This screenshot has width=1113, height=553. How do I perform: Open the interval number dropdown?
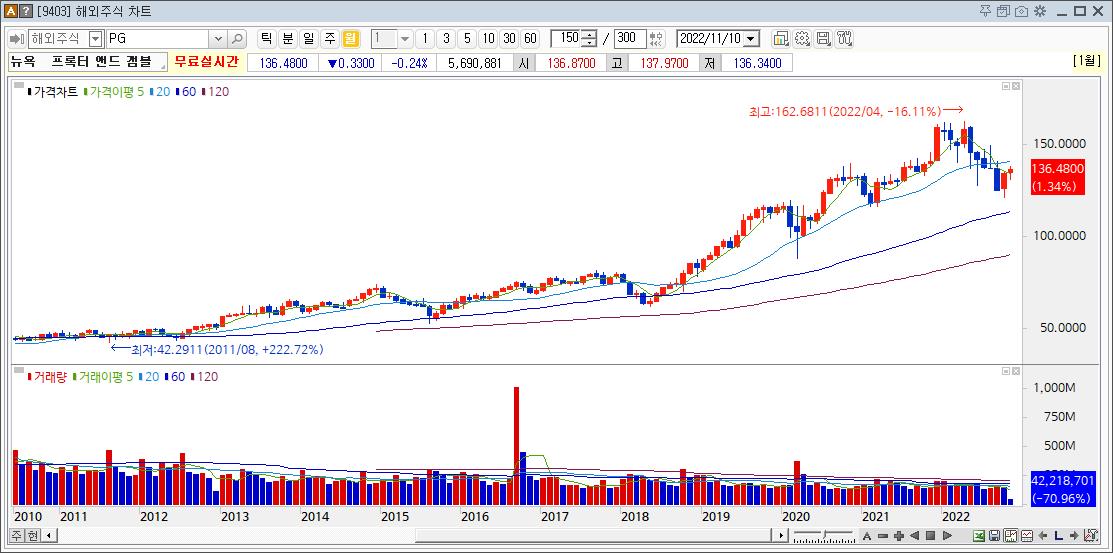point(405,38)
